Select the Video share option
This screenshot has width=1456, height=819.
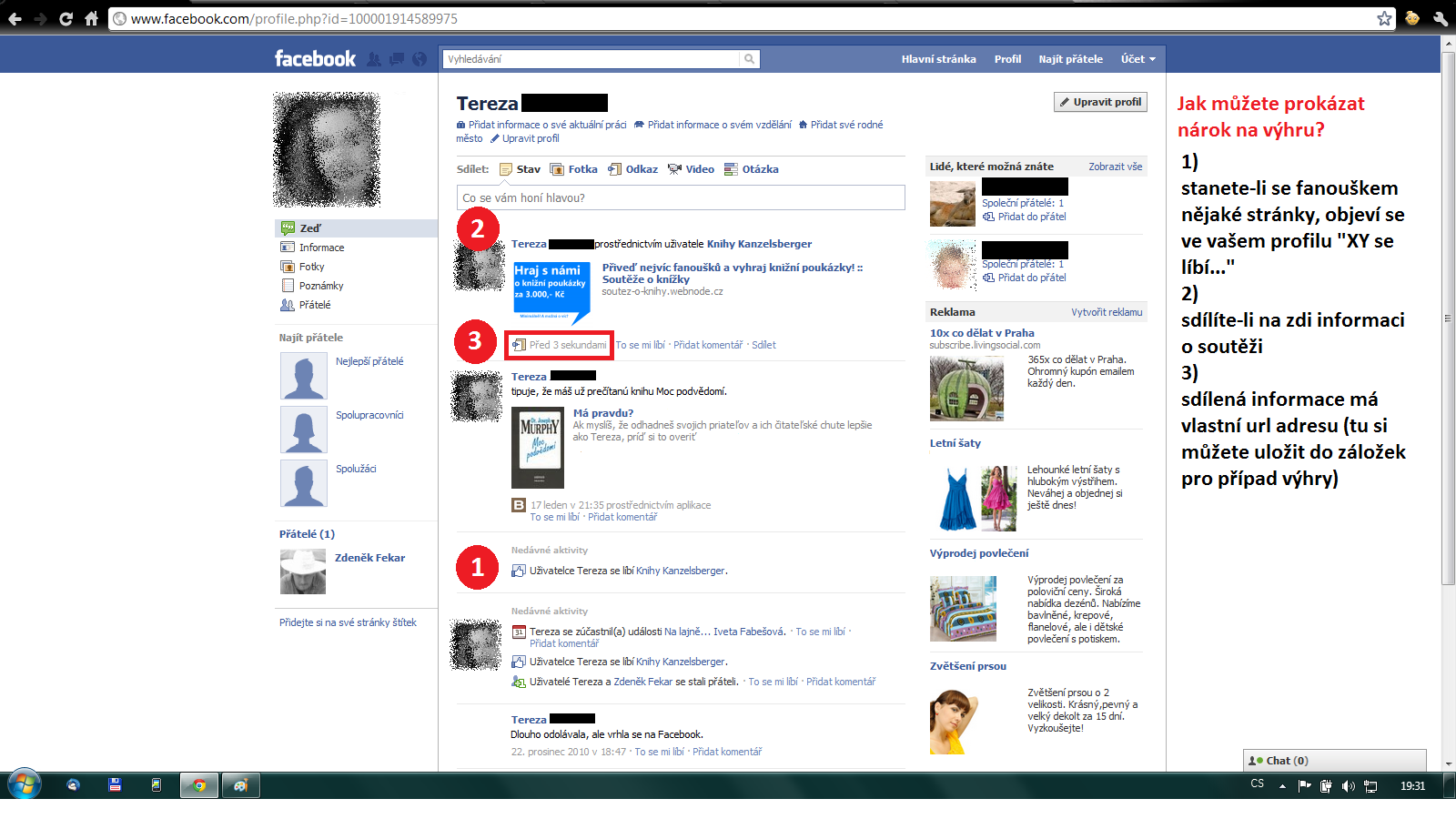pyautogui.click(x=691, y=169)
